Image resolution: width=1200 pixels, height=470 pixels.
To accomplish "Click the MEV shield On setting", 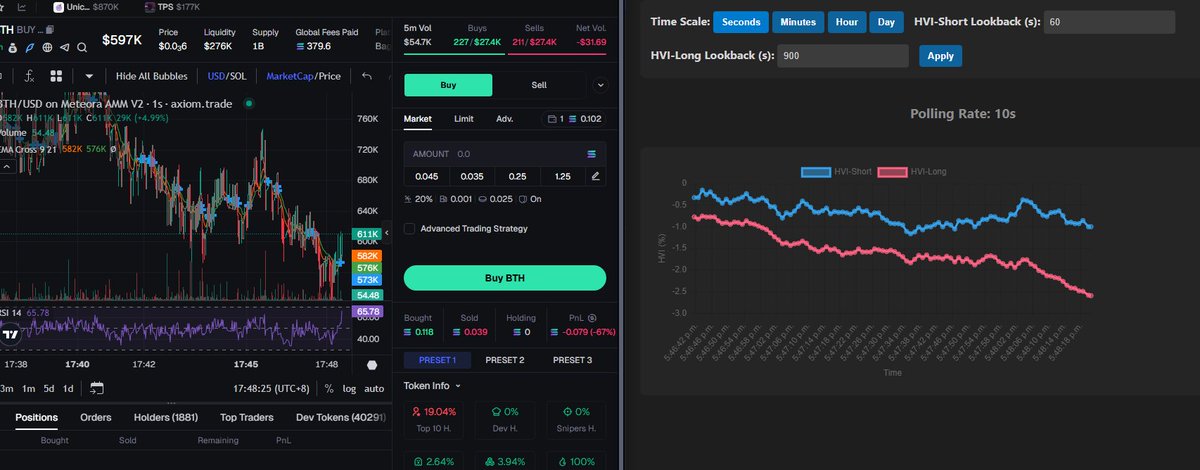I will 530,199.
